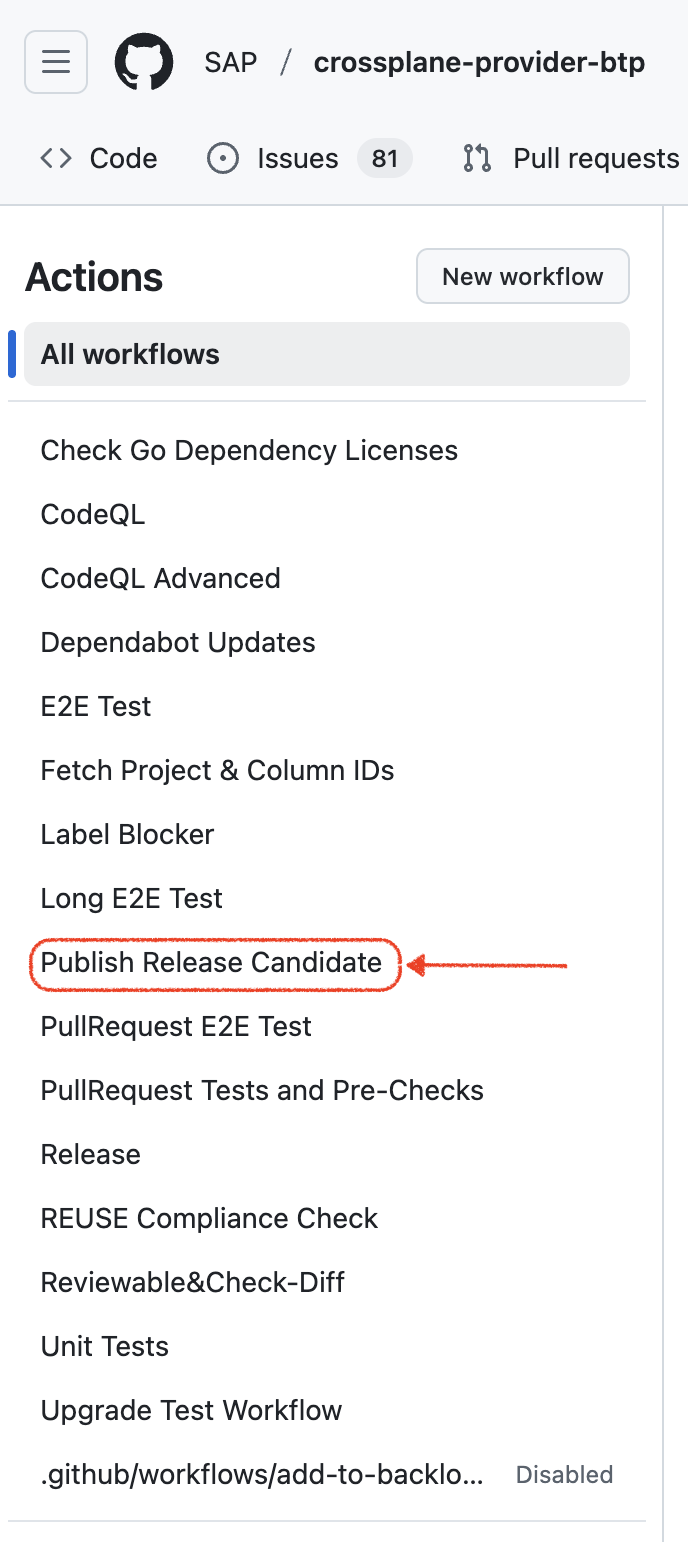This screenshot has width=688, height=1542.
Task: Click the Pull requests branch icon
Action: coord(477,158)
